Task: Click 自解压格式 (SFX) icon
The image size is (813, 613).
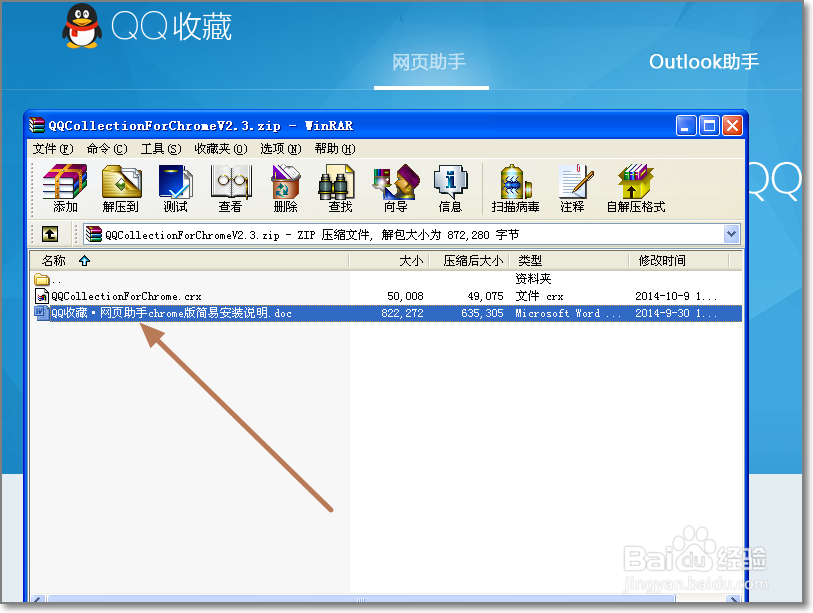Action: tap(636, 188)
